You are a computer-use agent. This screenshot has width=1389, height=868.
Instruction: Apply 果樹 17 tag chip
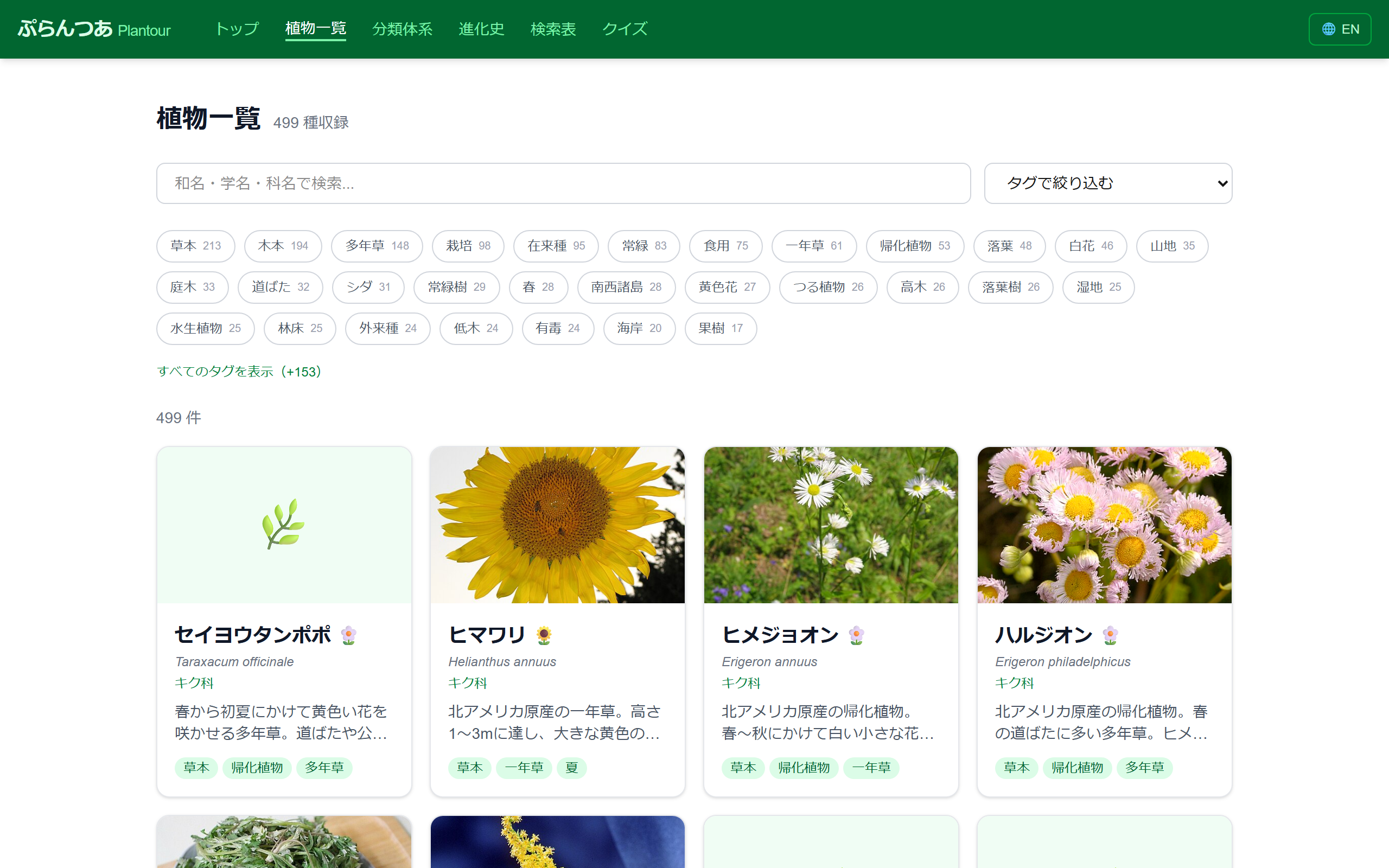(x=721, y=328)
